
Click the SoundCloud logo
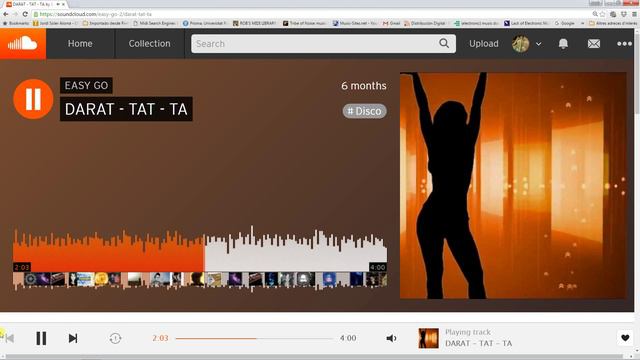23,43
